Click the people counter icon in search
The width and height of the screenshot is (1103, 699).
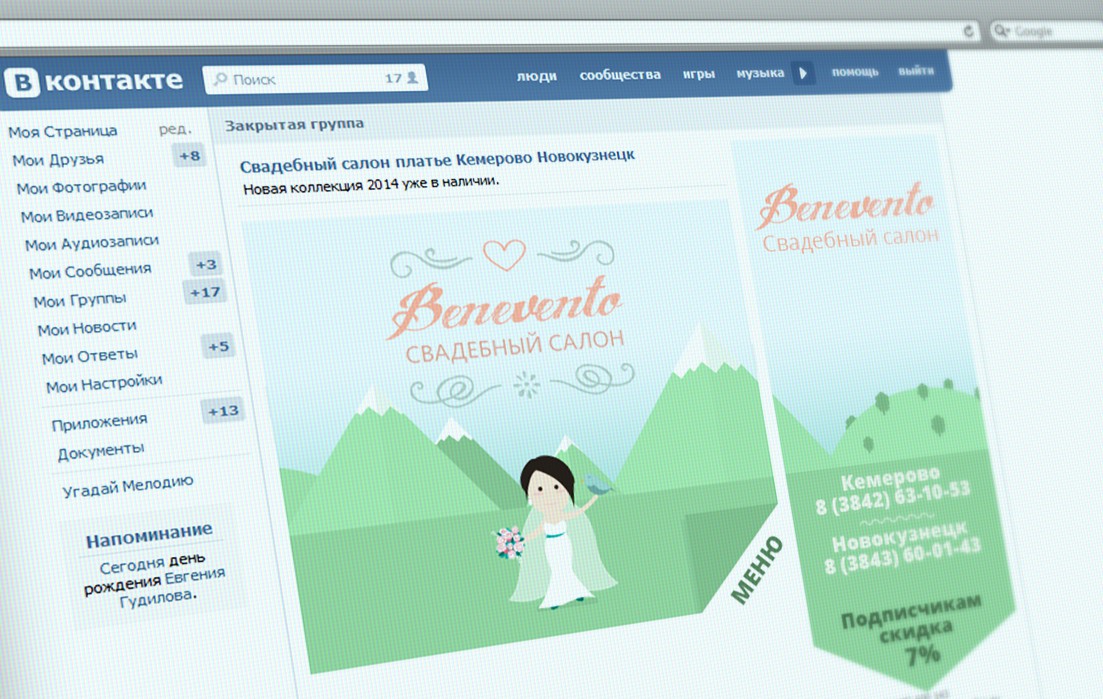tap(412, 77)
